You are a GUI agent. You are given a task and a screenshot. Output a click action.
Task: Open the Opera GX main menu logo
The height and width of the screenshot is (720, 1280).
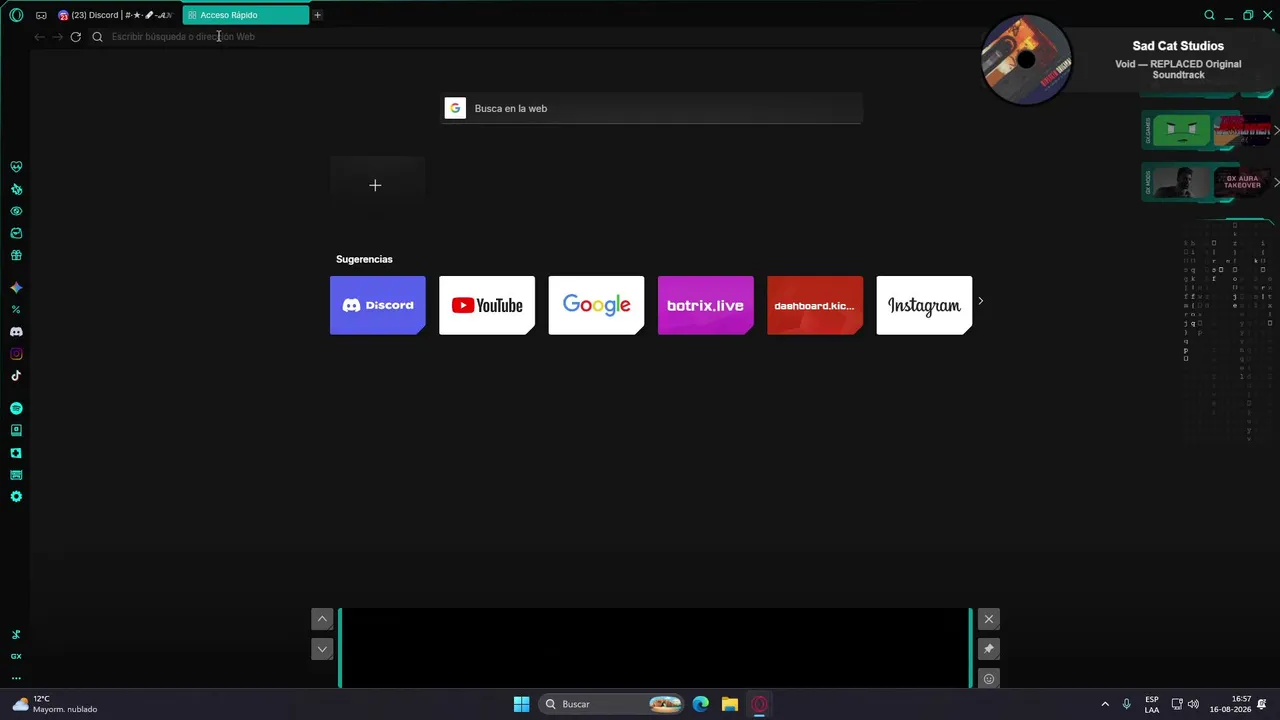tap(16, 15)
